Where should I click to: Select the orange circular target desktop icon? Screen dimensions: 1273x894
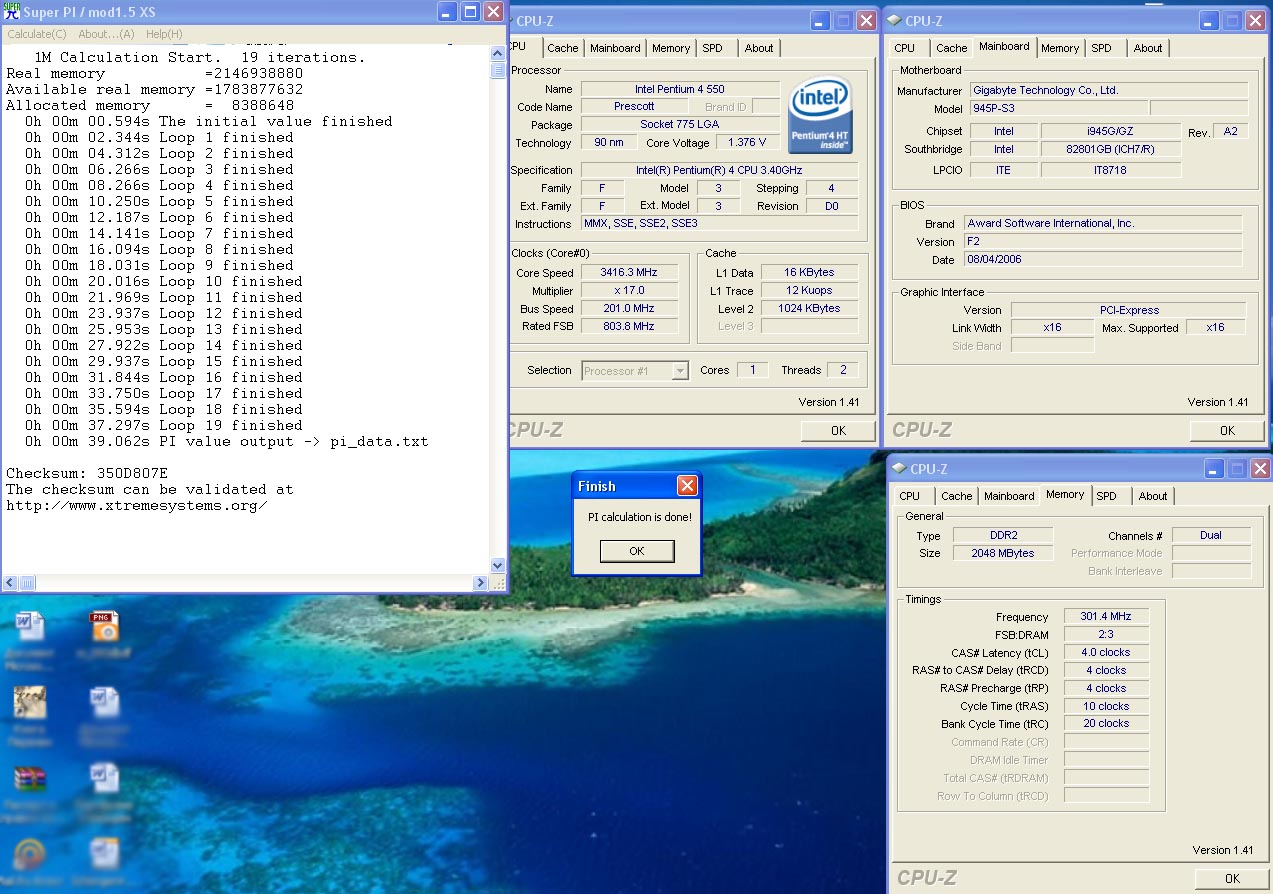pyautogui.click(x=29, y=855)
